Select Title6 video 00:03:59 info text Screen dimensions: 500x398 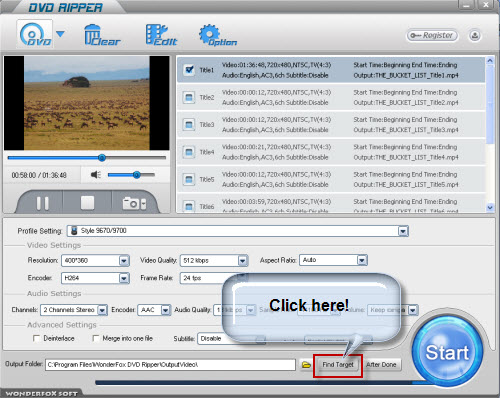pyautogui.click(x=276, y=202)
